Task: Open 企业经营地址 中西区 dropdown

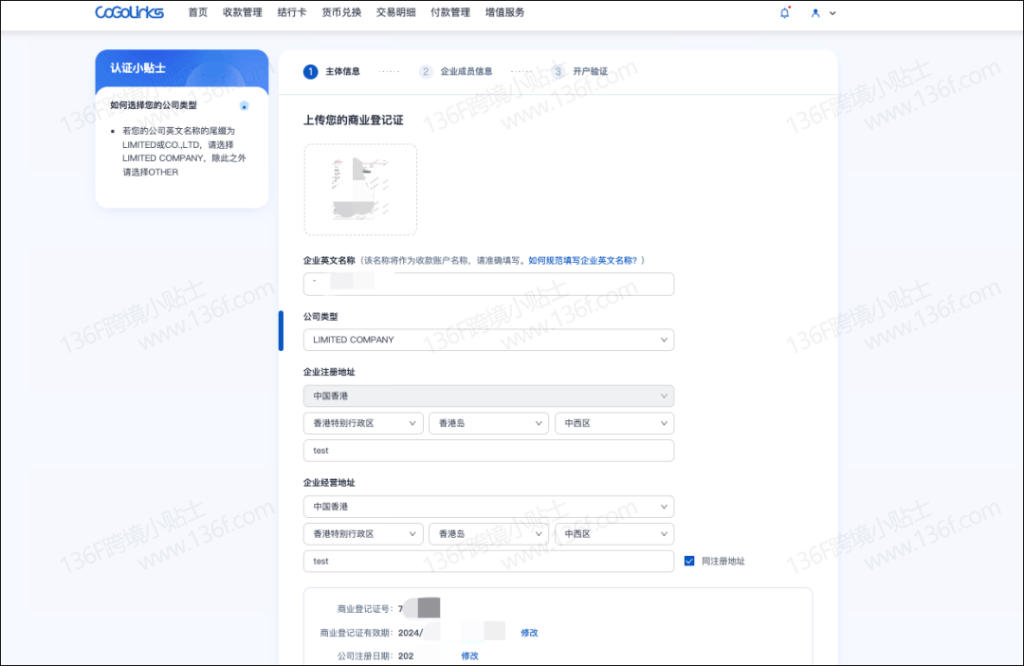Action: point(615,534)
